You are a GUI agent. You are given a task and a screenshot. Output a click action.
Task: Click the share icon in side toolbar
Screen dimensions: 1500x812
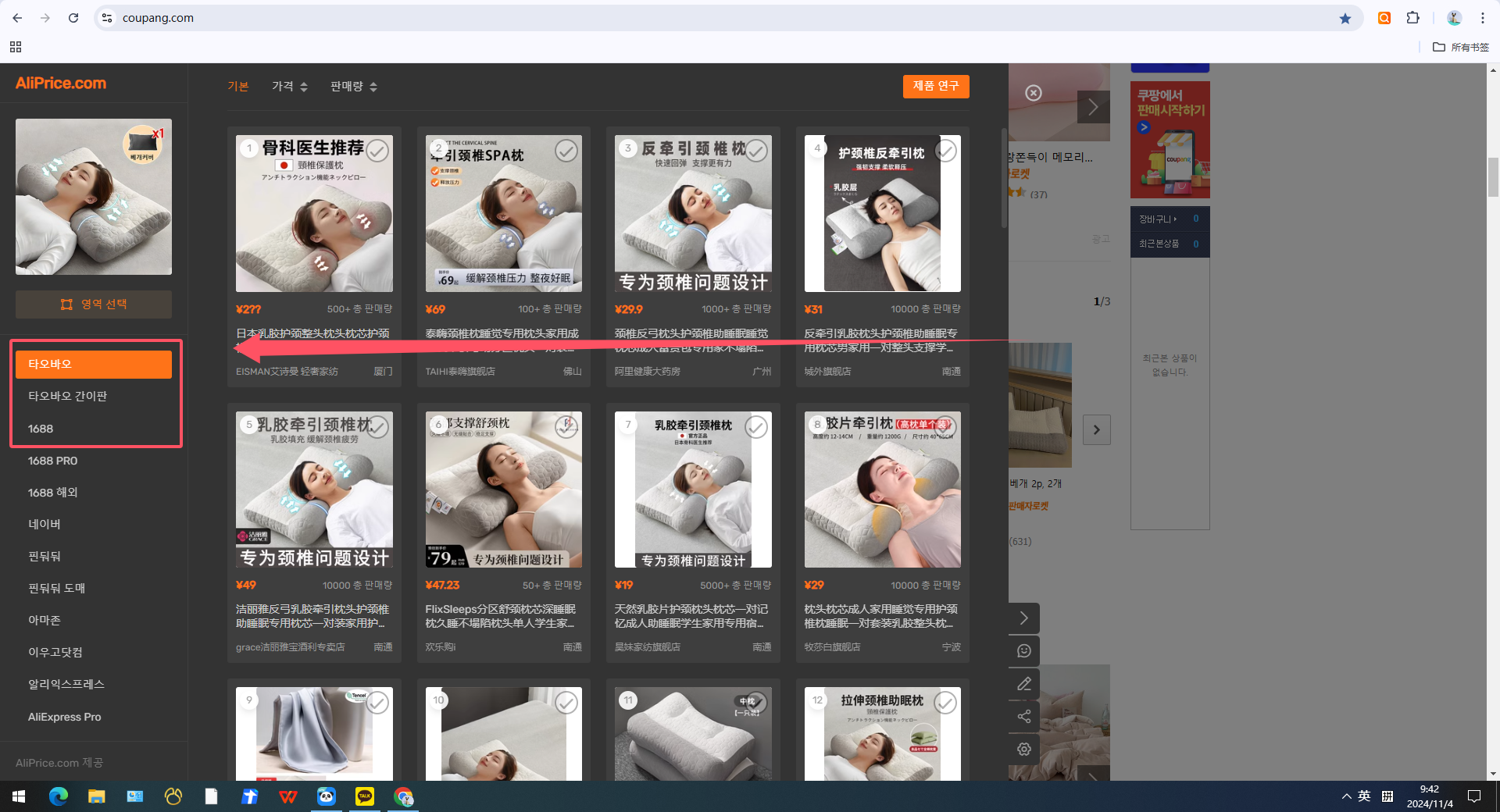[1024, 717]
